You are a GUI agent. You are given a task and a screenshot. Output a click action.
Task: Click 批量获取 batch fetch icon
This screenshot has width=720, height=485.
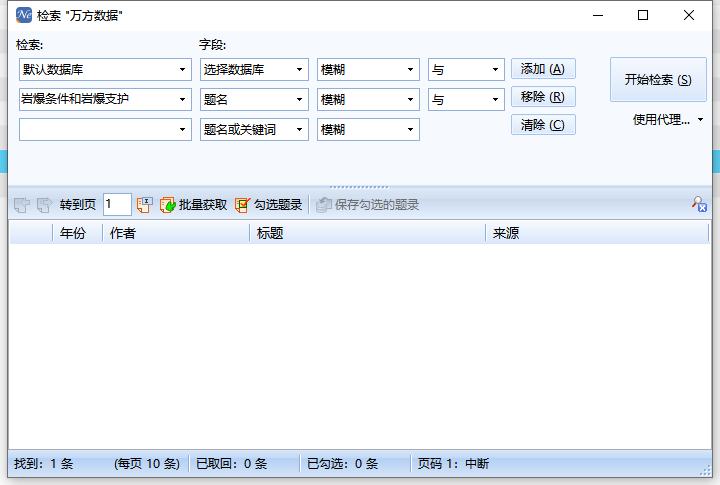[x=168, y=205]
